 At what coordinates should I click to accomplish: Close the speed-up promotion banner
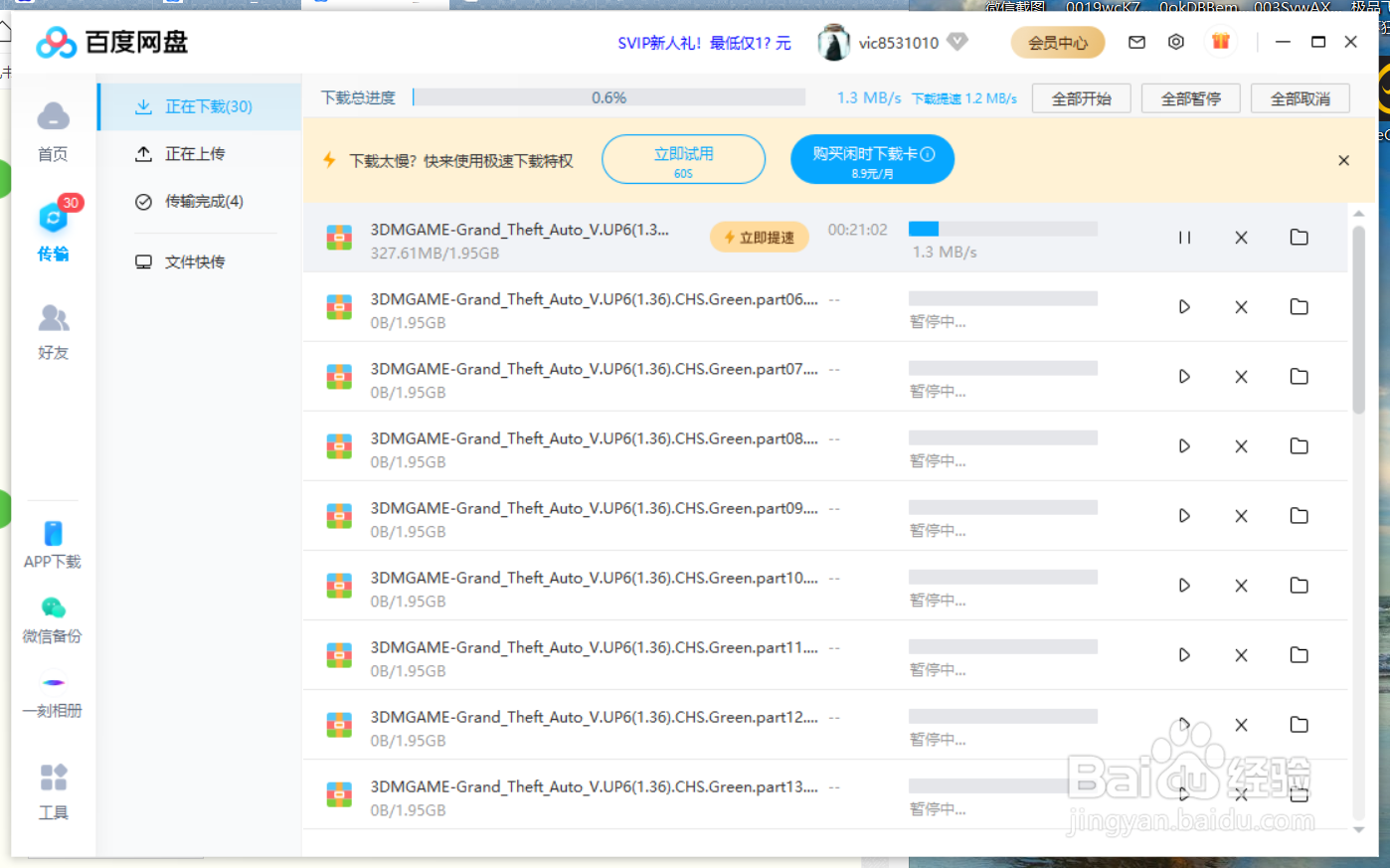click(x=1343, y=160)
